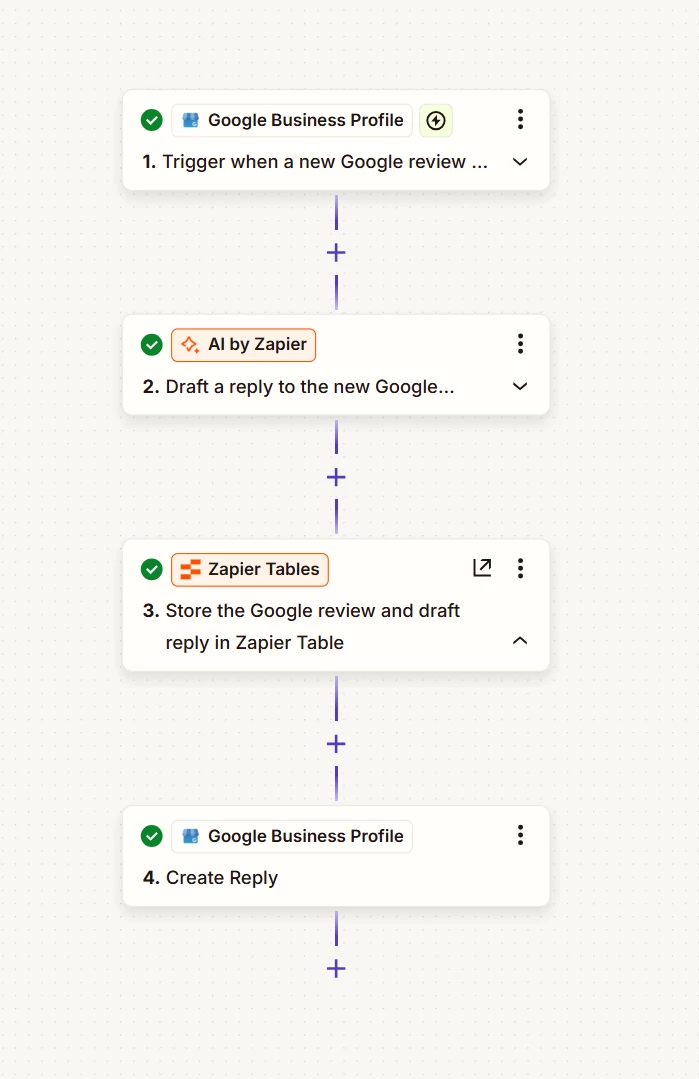Open three-dot menu on AI by Zapier step
This screenshot has height=1079, width=699.
coord(520,344)
